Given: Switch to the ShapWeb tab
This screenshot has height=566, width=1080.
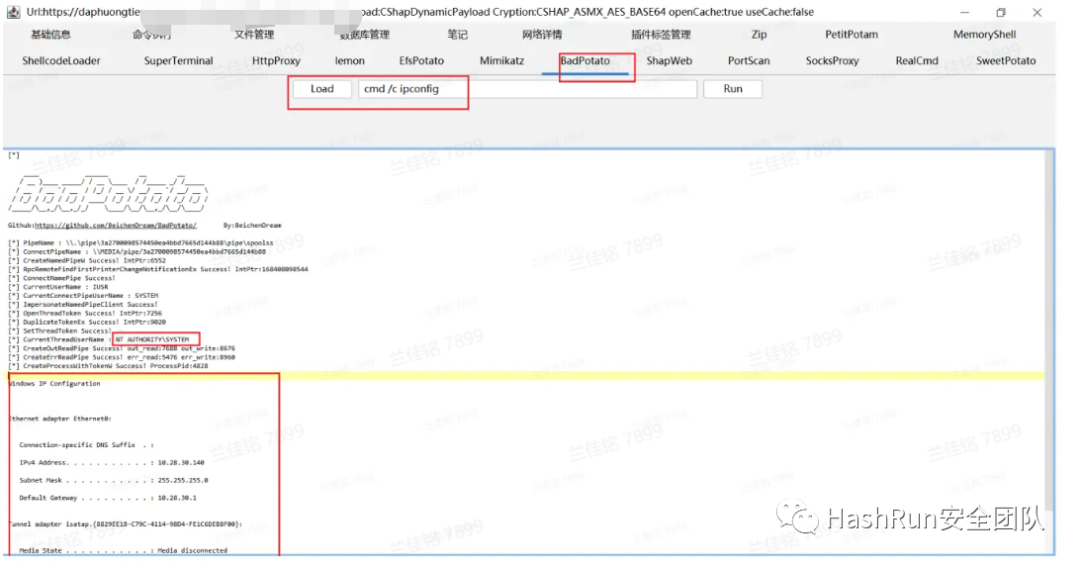Looking at the screenshot, I should tap(669, 61).
